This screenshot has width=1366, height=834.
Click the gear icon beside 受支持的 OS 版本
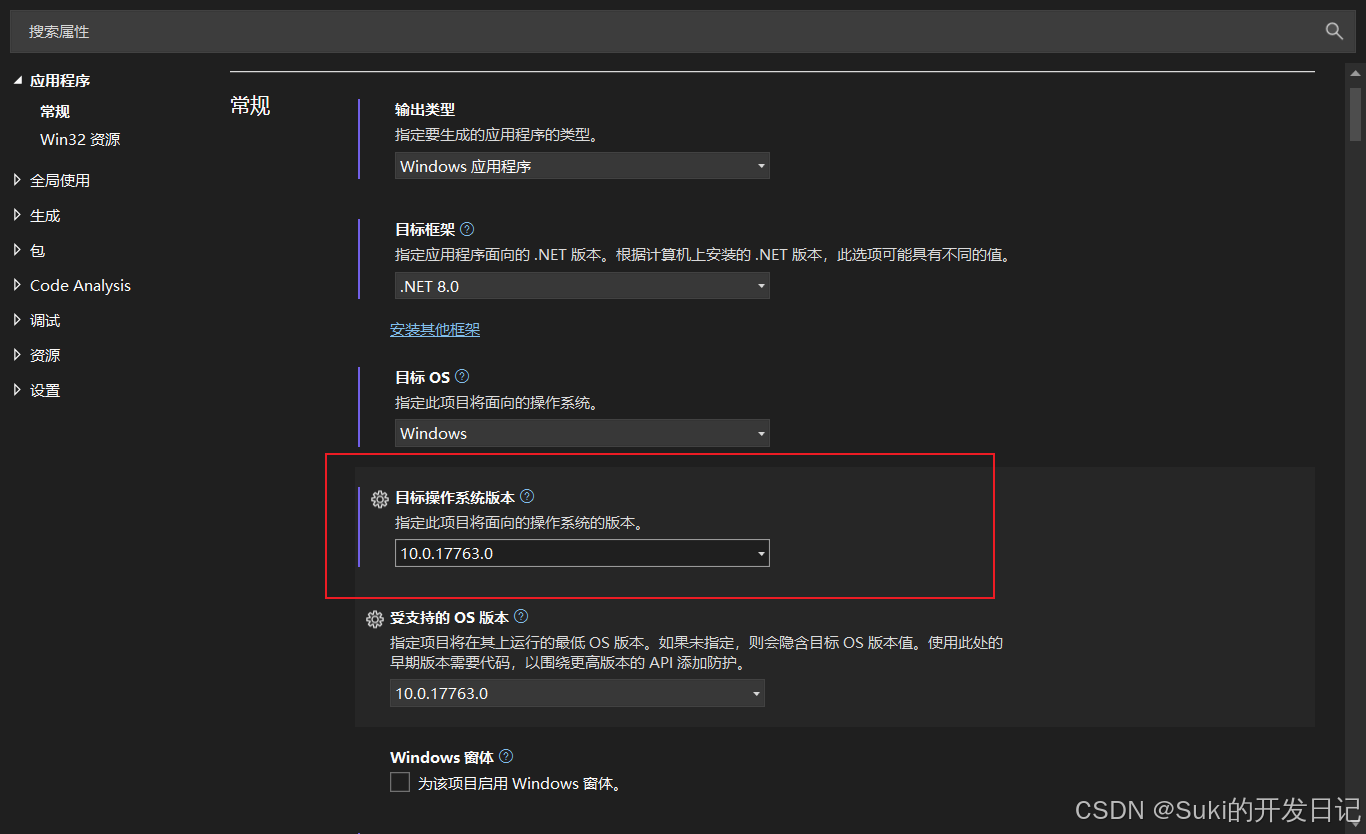click(374, 618)
